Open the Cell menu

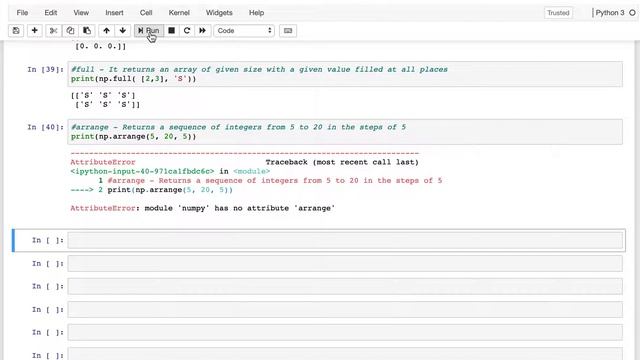coord(146,13)
